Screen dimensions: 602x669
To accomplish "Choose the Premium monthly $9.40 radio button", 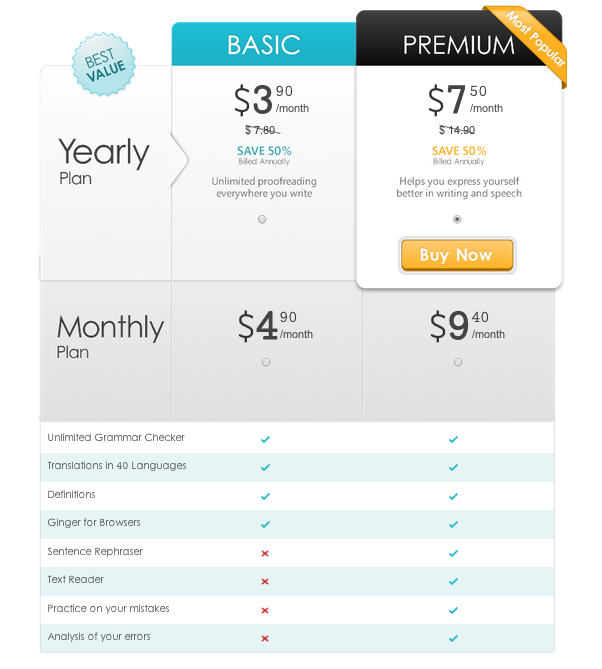I will tap(458, 362).
